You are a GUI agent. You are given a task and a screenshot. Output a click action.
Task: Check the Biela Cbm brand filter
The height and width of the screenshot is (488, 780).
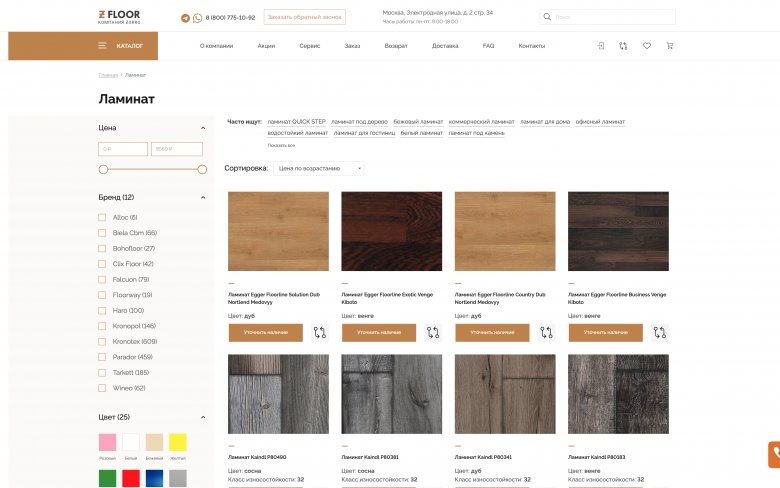tap(102, 233)
